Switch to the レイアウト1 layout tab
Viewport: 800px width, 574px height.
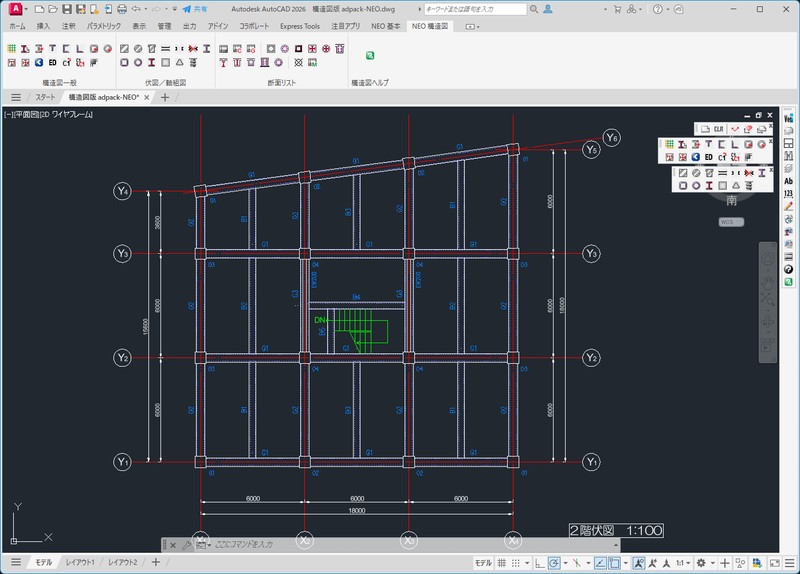coord(81,563)
